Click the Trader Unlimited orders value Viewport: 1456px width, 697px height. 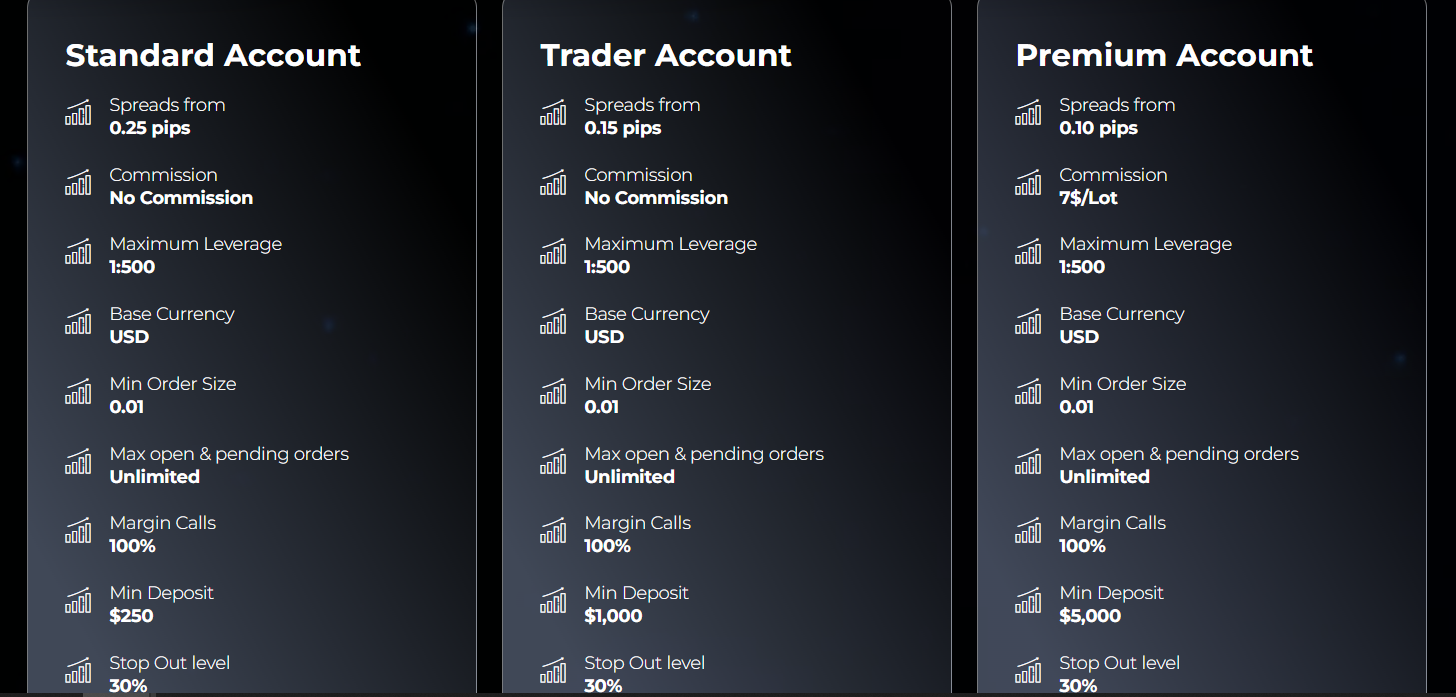click(630, 477)
